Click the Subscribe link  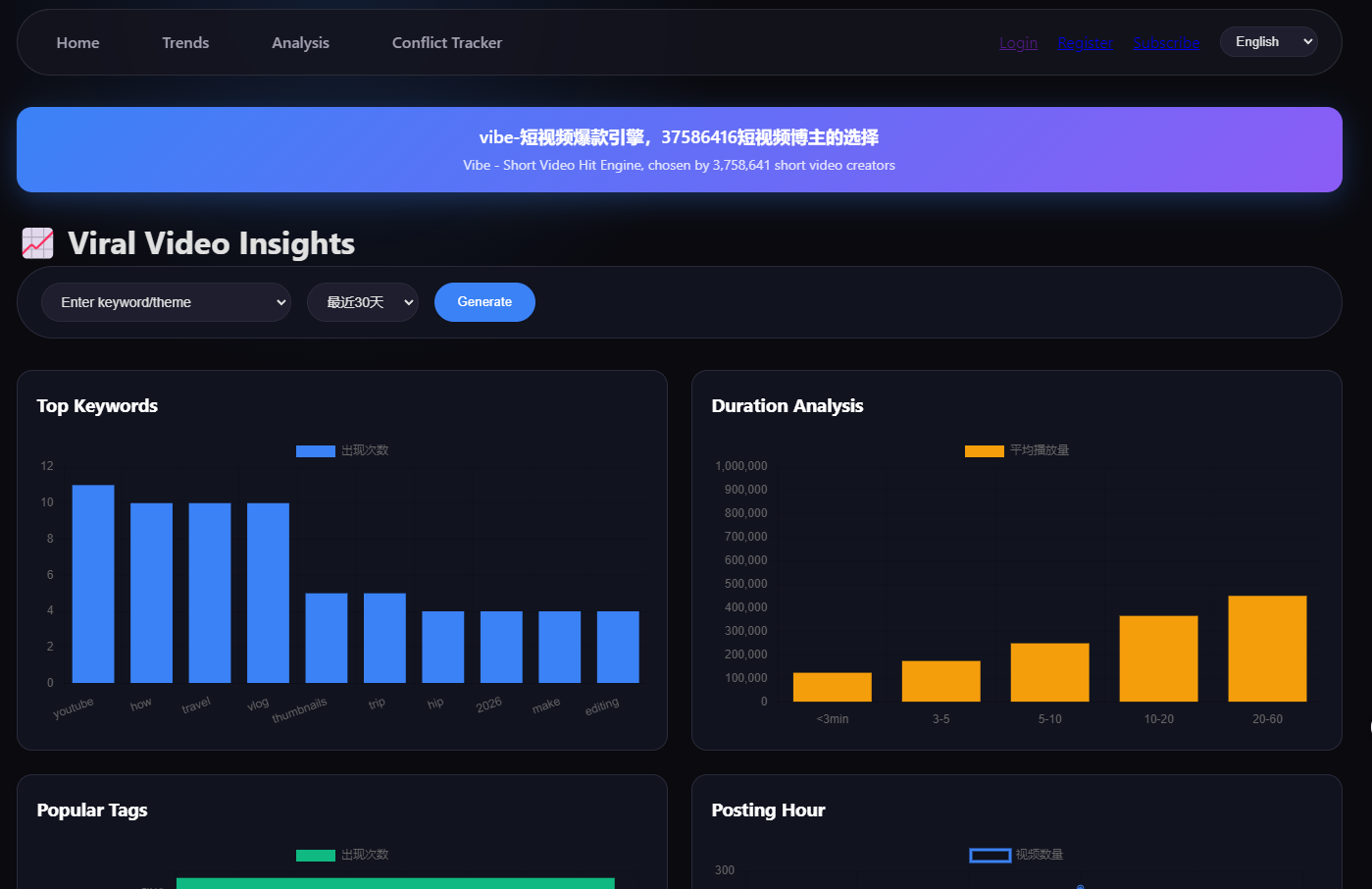click(1166, 42)
